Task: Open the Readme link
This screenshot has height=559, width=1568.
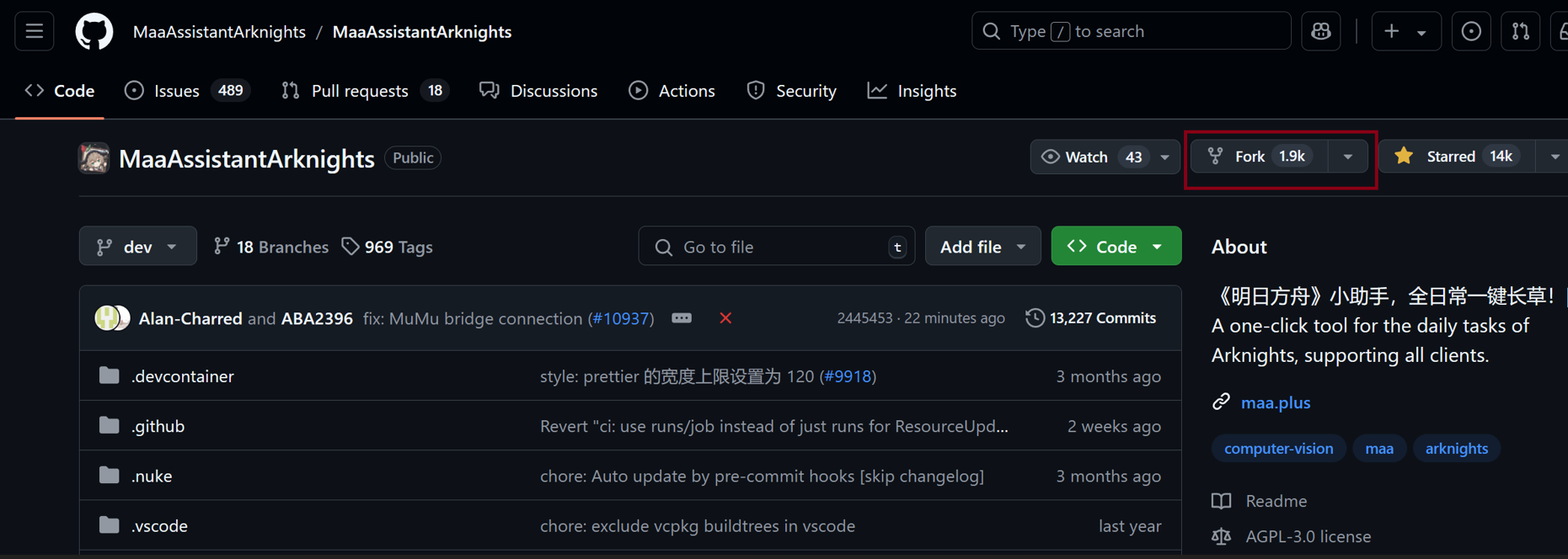Action: (x=1276, y=501)
